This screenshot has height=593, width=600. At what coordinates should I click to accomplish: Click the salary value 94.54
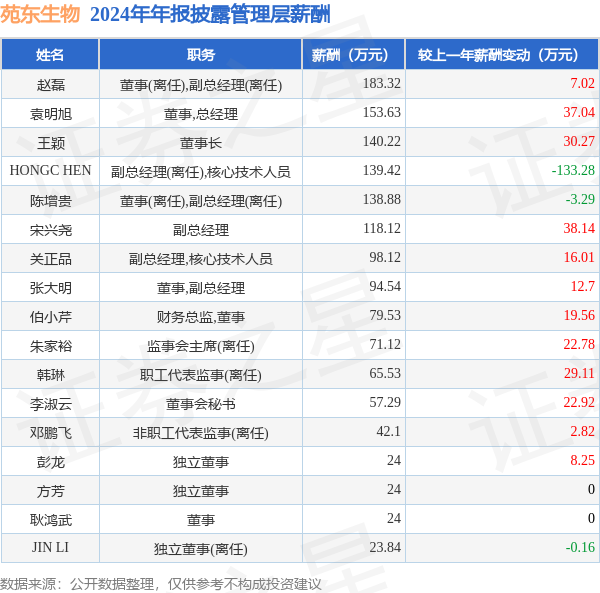(x=385, y=287)
